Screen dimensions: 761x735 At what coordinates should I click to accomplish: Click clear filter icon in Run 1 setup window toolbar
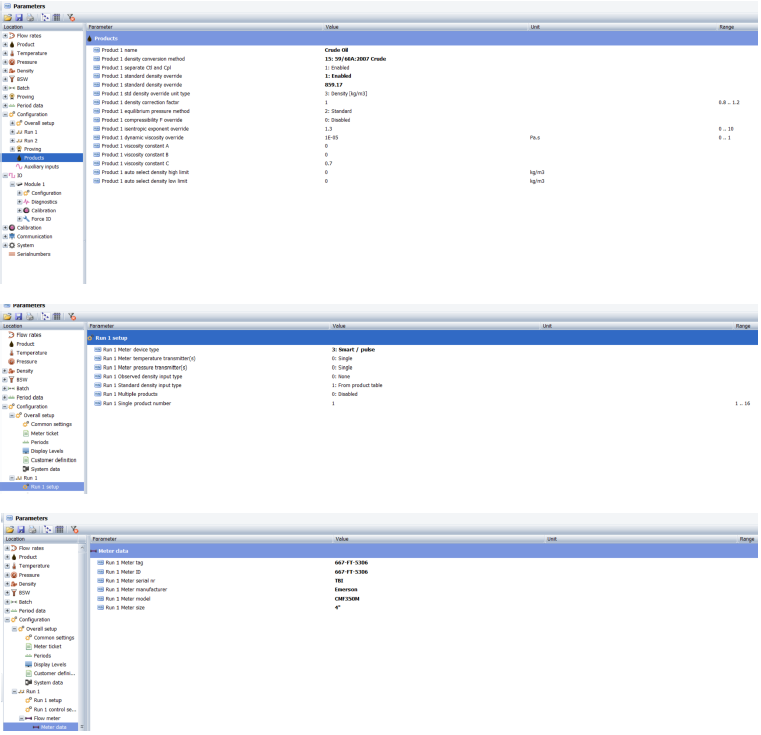(x=72, y=317)
